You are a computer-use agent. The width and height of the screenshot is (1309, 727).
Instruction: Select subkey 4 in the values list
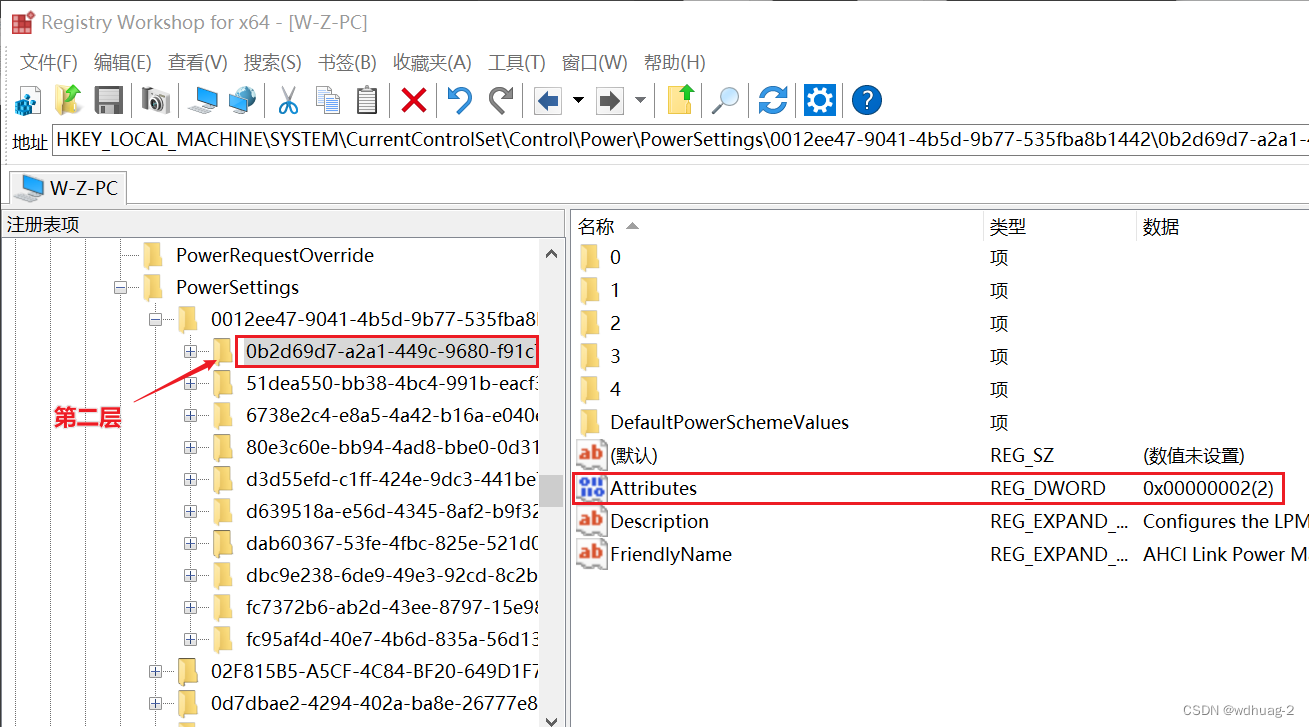point(615,389)
